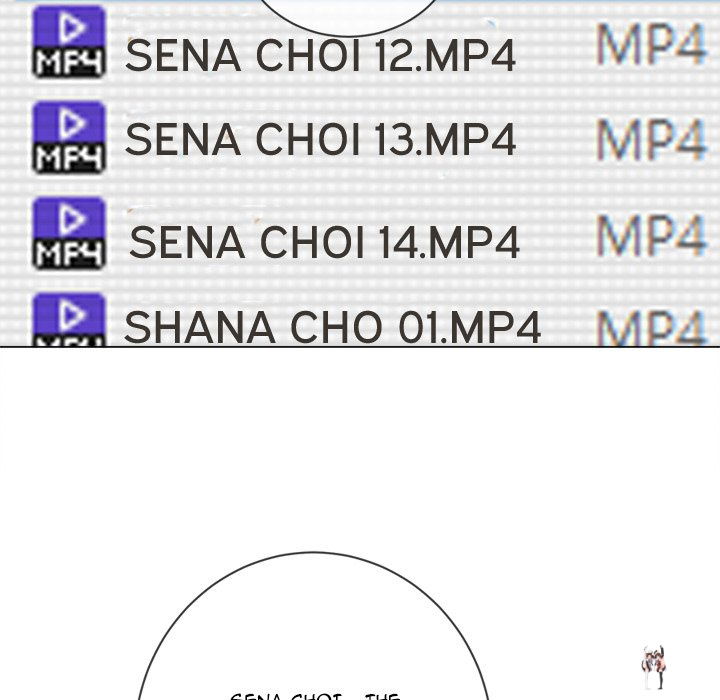Image resolution: width=720 pixels, height=700 pixels.
Task: Click the MP4 type label for SHANA CHO 01
Action: pos(651,327)
